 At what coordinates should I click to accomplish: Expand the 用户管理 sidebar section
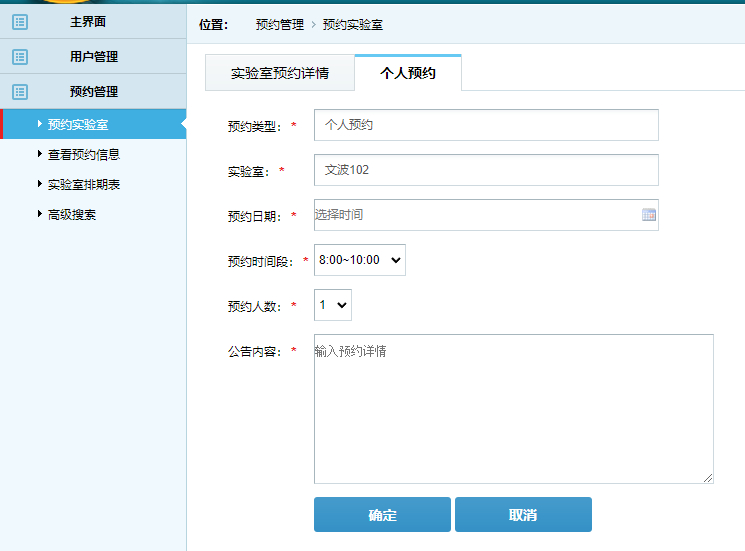pyautogui.click(x=93, y=57)
